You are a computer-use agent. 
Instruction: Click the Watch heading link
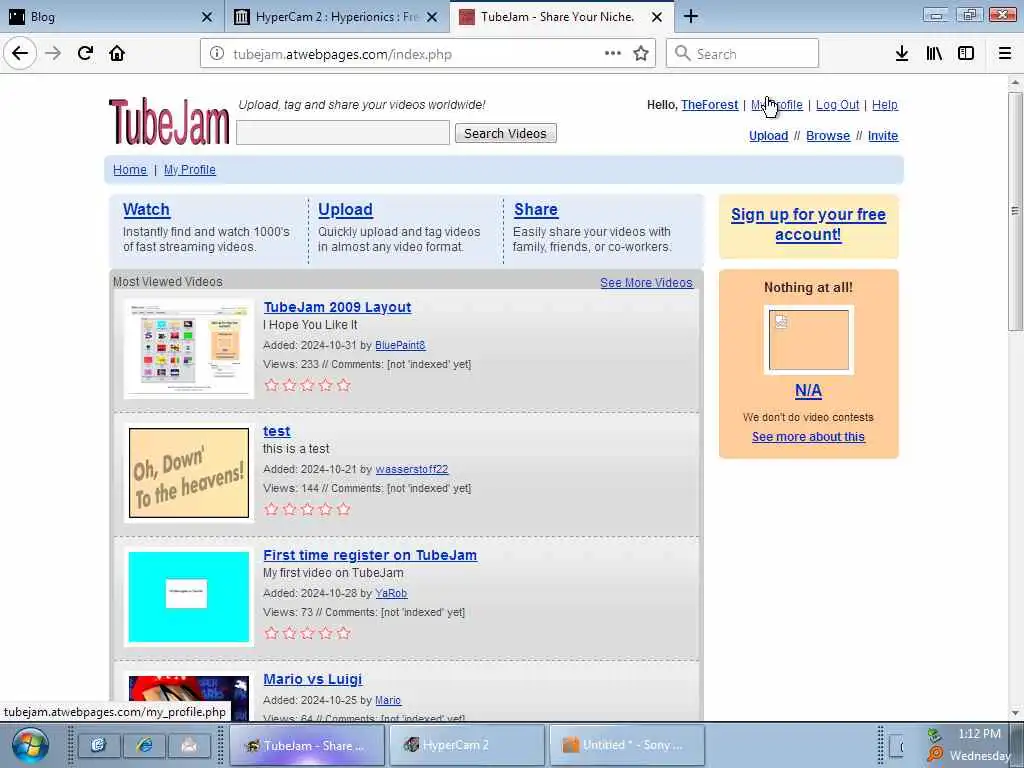(x=146, y=210)
